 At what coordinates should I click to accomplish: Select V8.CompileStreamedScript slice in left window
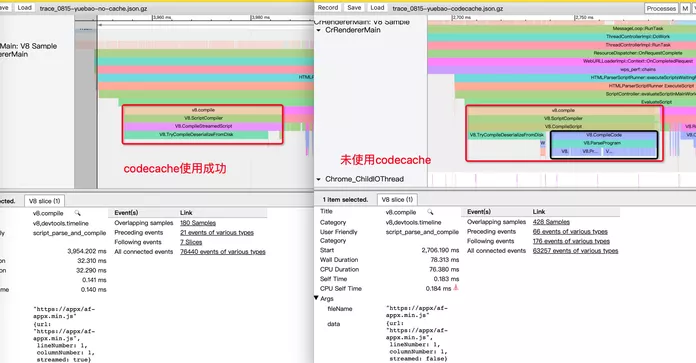click(x=203, y=126)
